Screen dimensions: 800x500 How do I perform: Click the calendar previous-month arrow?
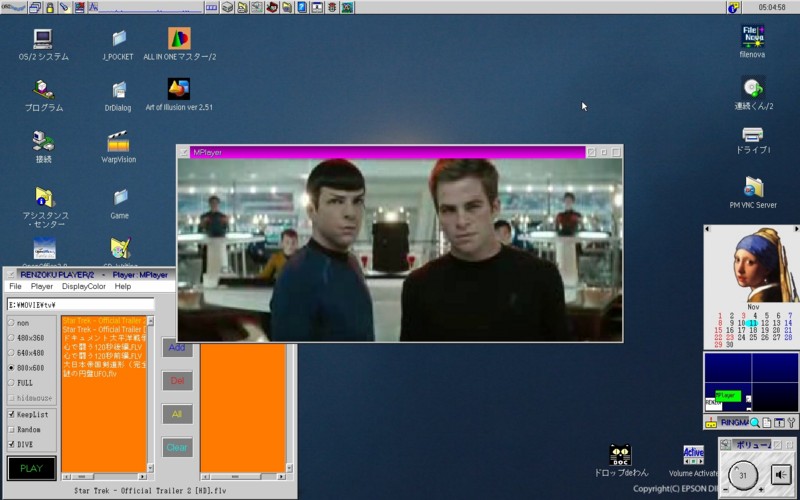[x=707, y=229]
